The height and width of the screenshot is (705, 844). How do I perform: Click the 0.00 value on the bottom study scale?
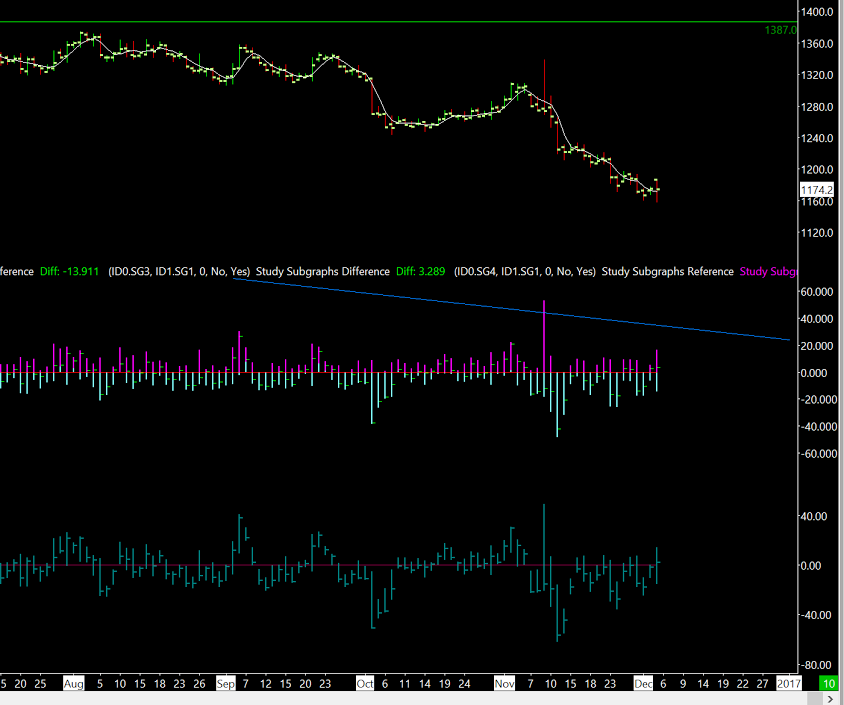[x=811, y=566]
